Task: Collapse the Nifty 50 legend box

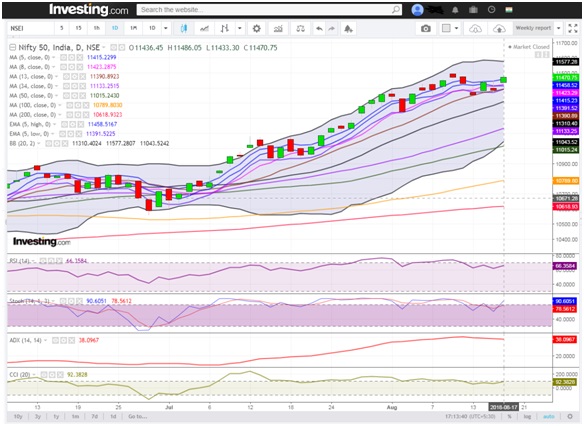Action: (x=13, y=47)
